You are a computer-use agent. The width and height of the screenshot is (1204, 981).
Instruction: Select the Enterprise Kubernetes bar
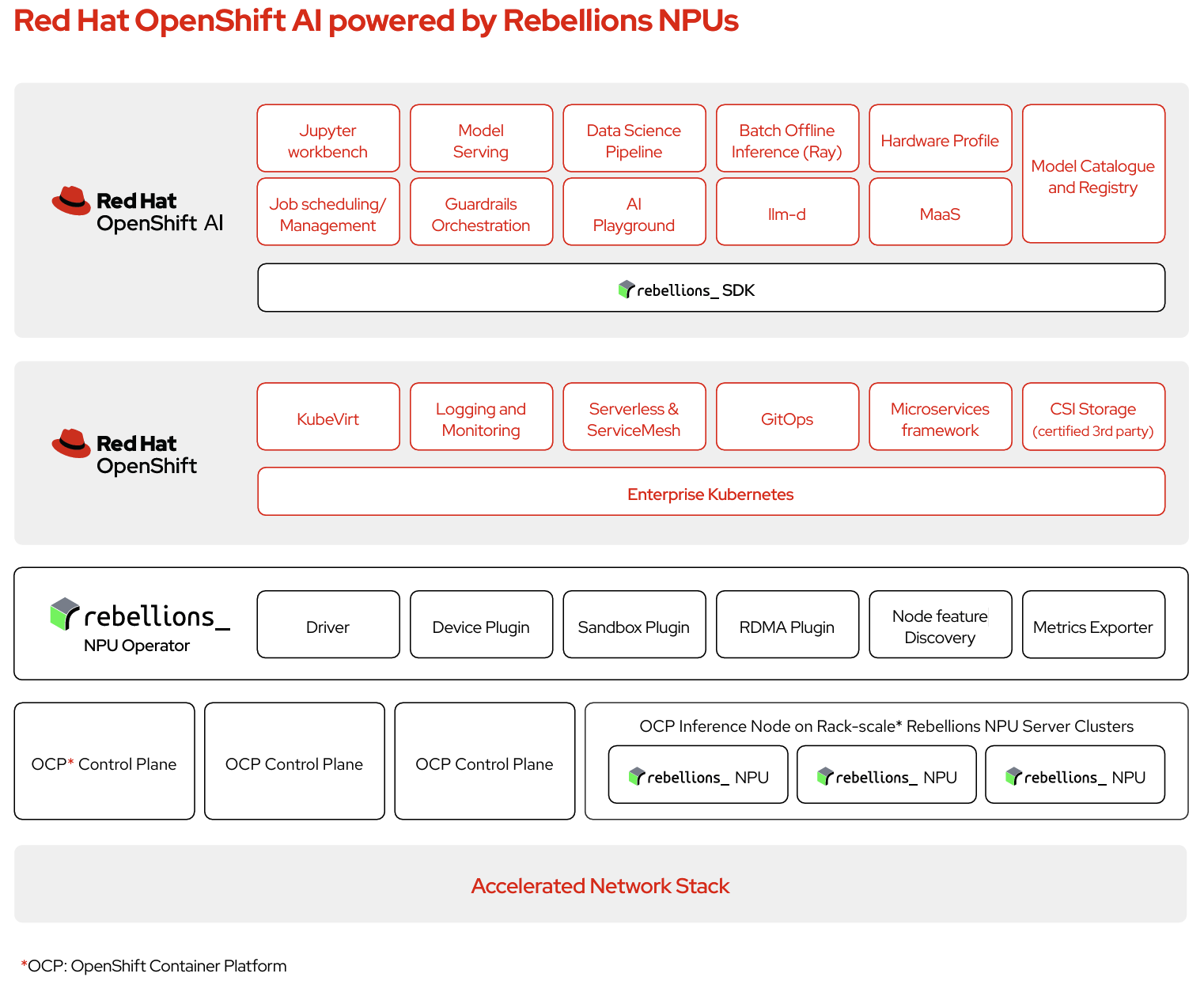(710, 492)
